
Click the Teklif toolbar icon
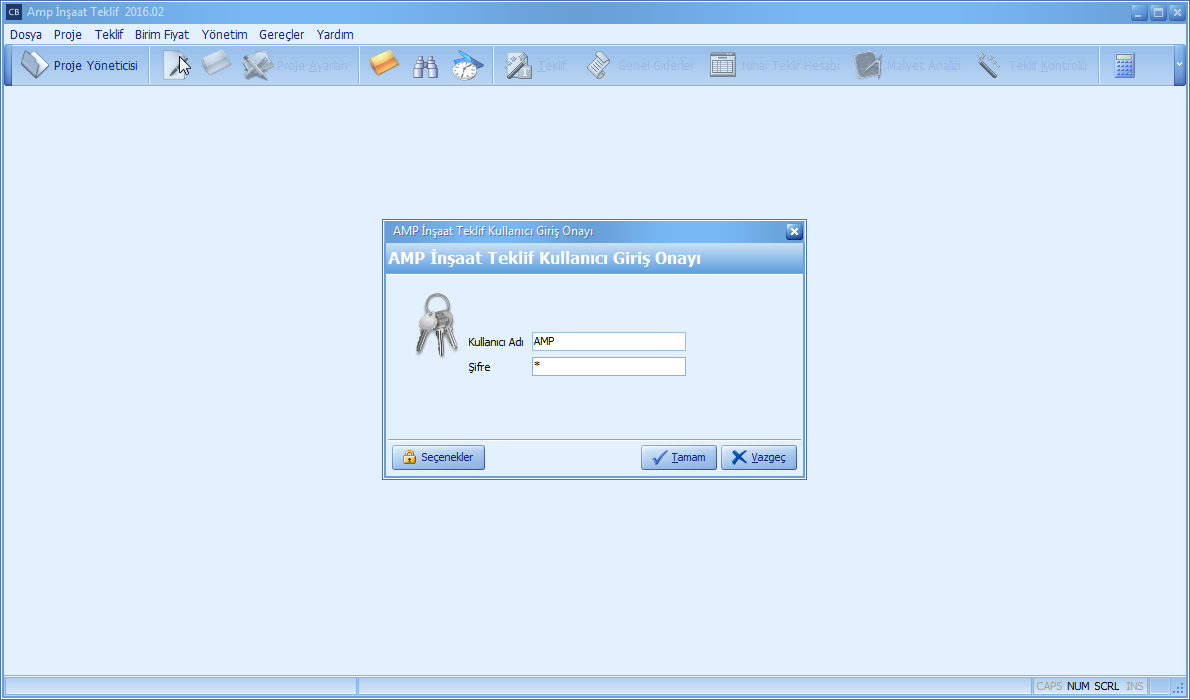(x=520, y=66)
